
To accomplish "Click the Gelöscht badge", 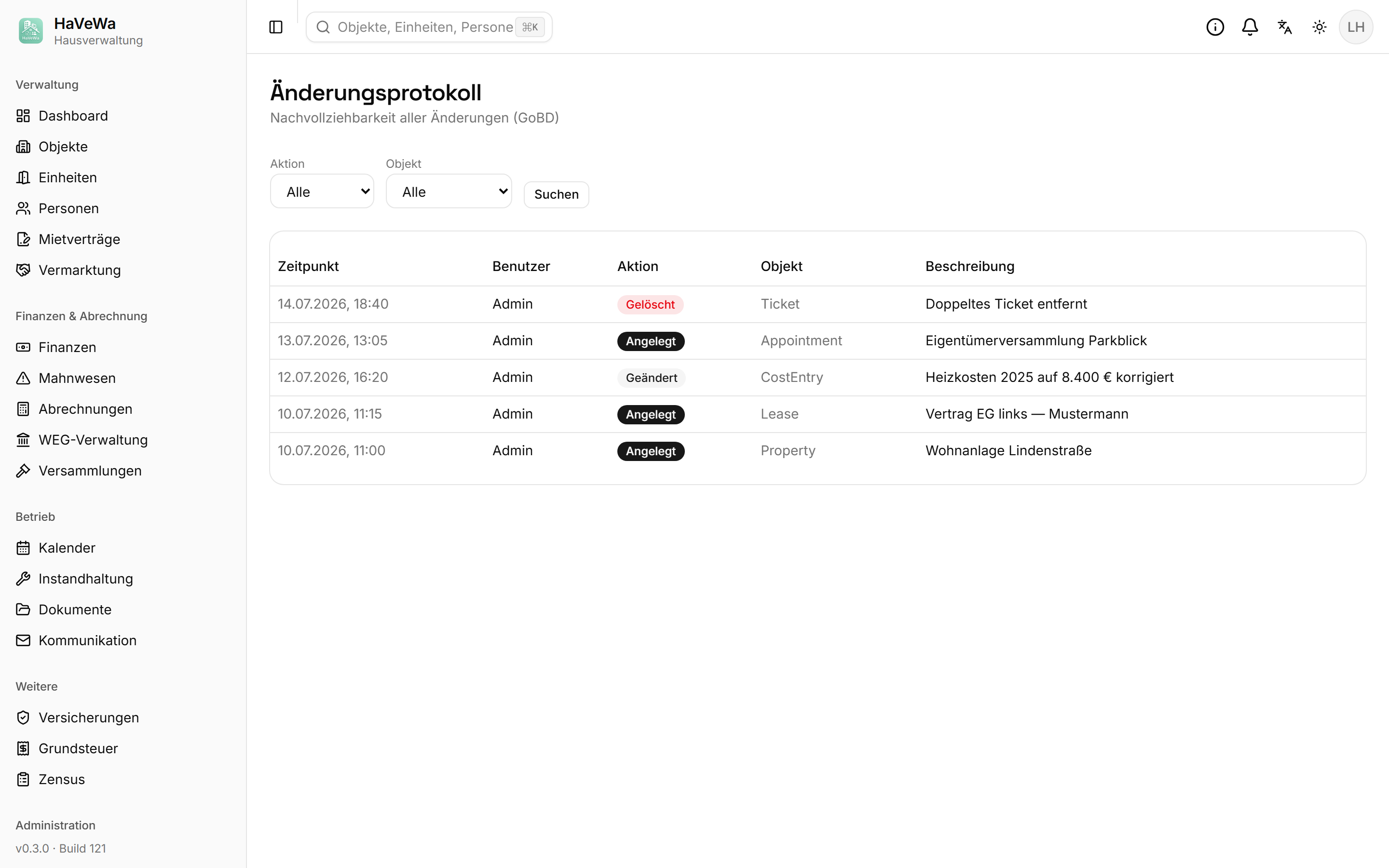I will (650, 305).
